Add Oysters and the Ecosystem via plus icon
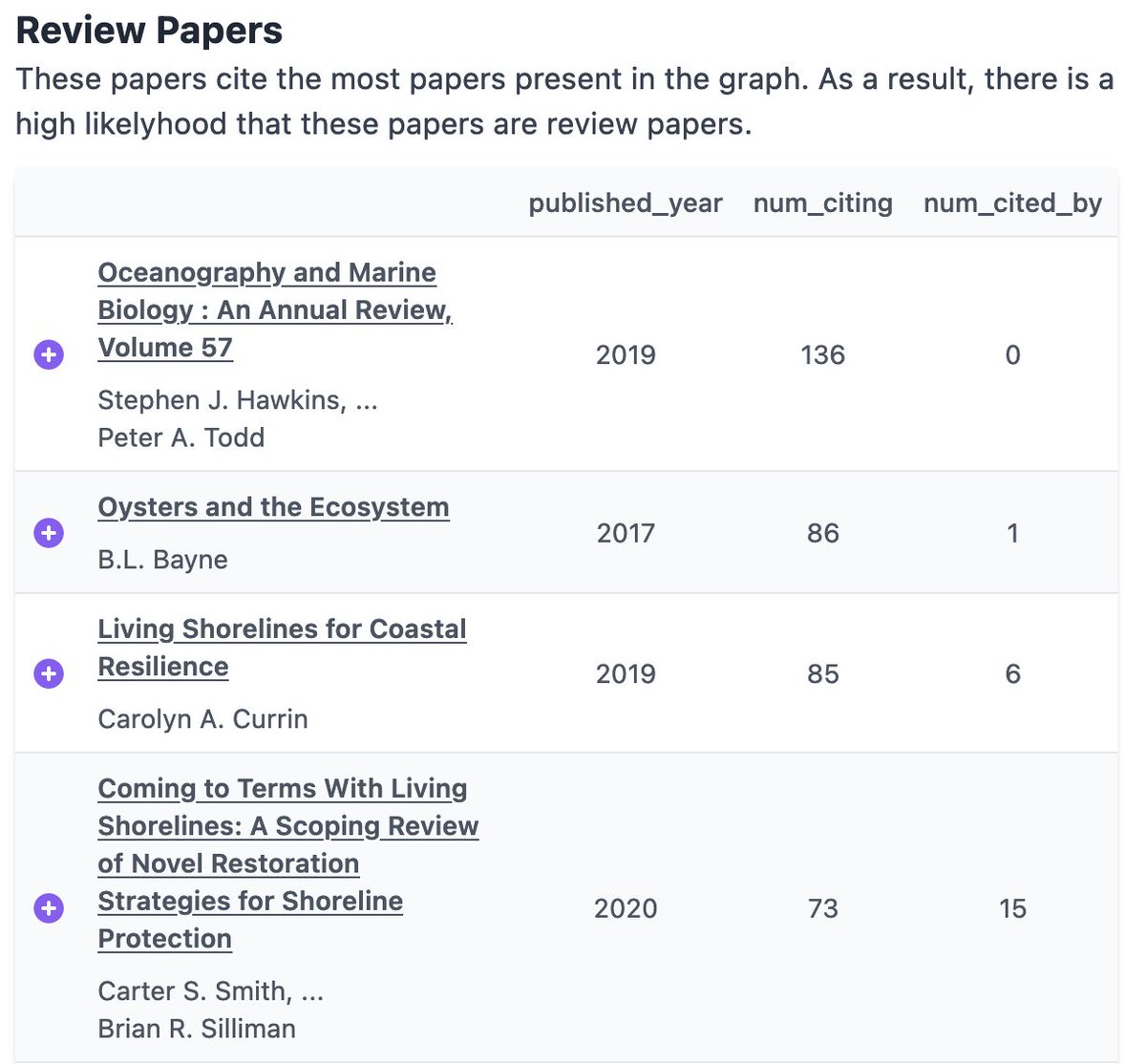1146x1064 pixels. (x=49, y=533)
